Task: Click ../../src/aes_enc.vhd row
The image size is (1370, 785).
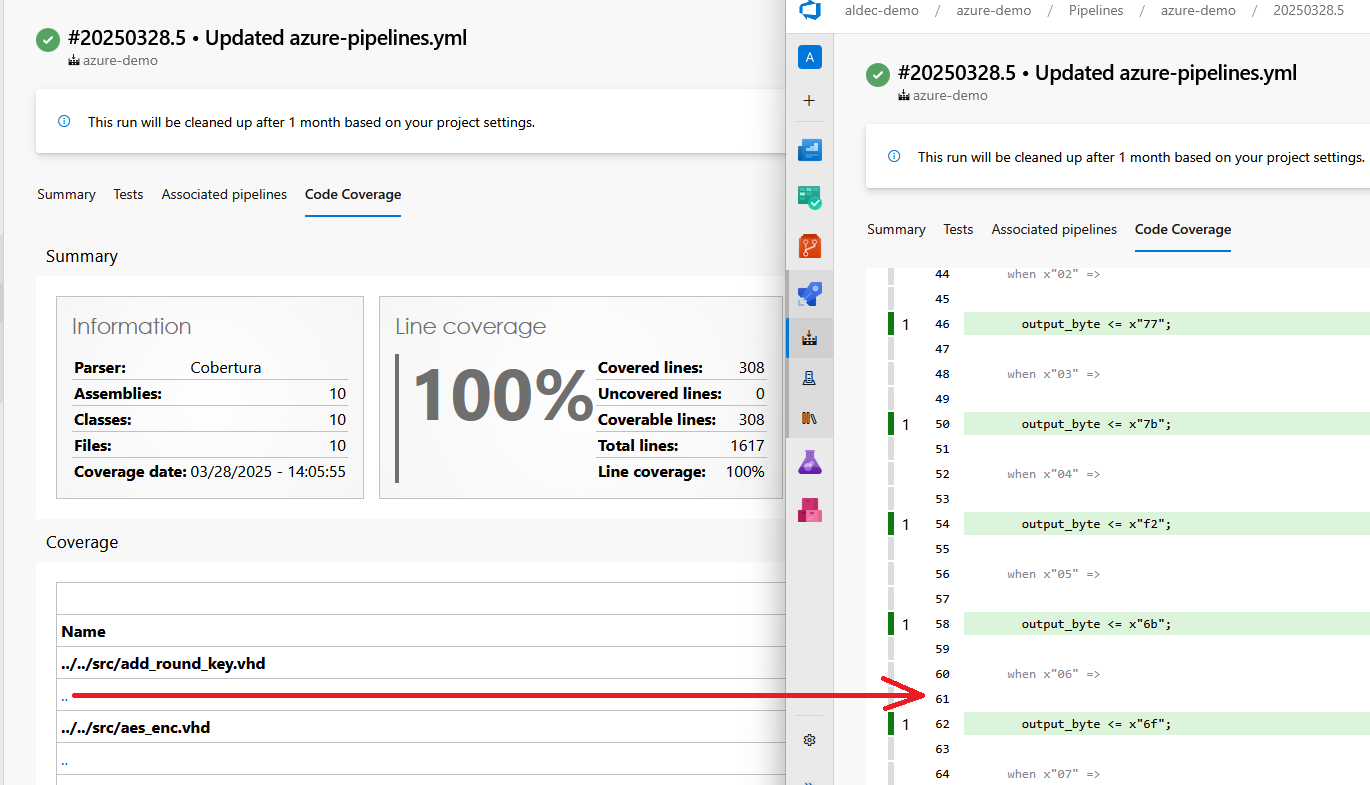Action: click(x=421, y=727)
